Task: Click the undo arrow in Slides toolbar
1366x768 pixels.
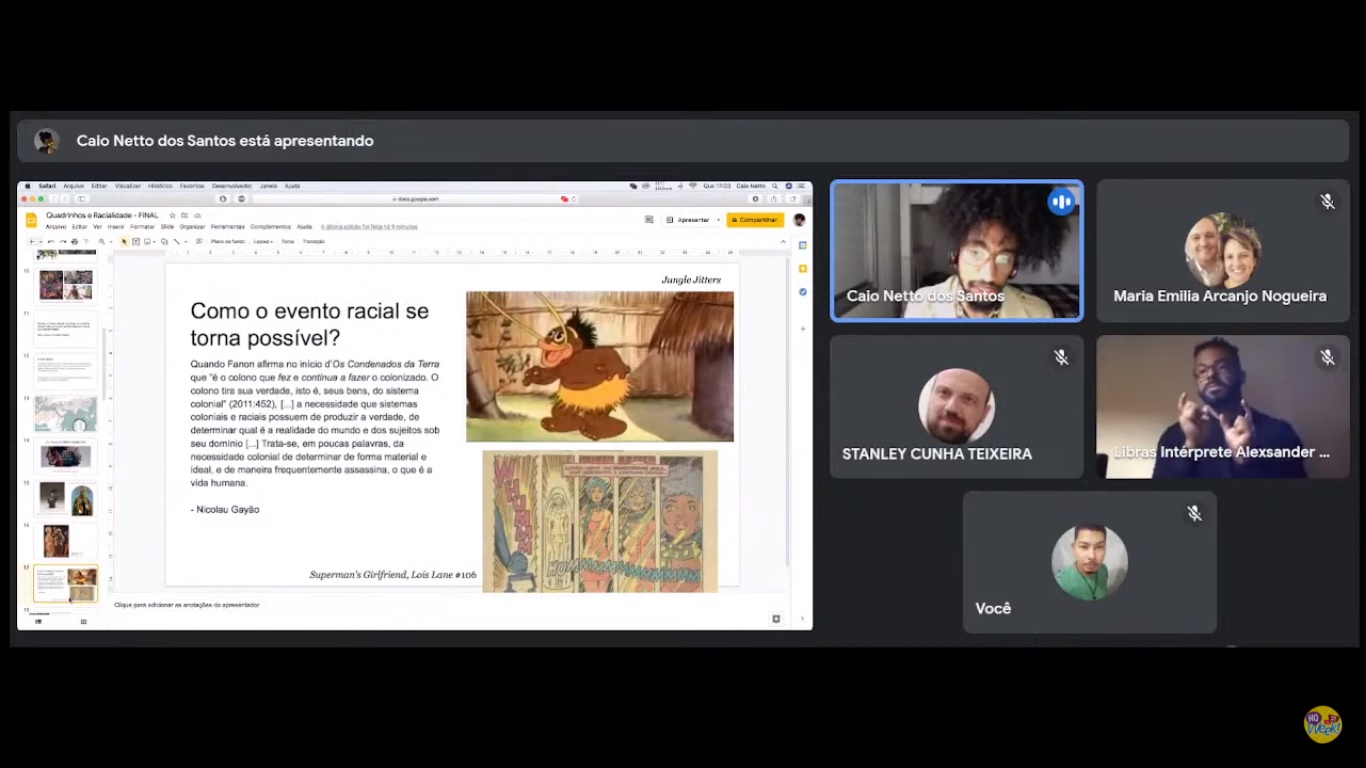Action: 51,242
